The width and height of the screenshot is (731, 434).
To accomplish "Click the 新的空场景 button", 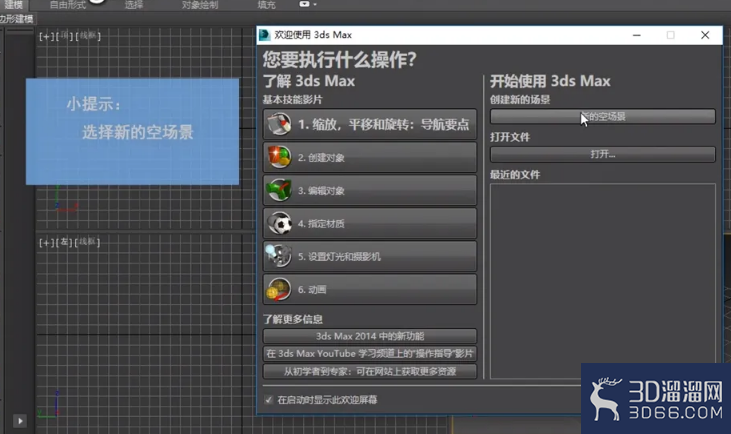I will pyautogui.click(x=602, y=117).
